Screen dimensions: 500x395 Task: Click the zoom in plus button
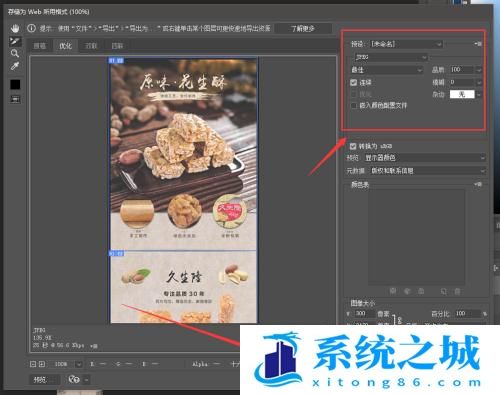tap(42, 364)
